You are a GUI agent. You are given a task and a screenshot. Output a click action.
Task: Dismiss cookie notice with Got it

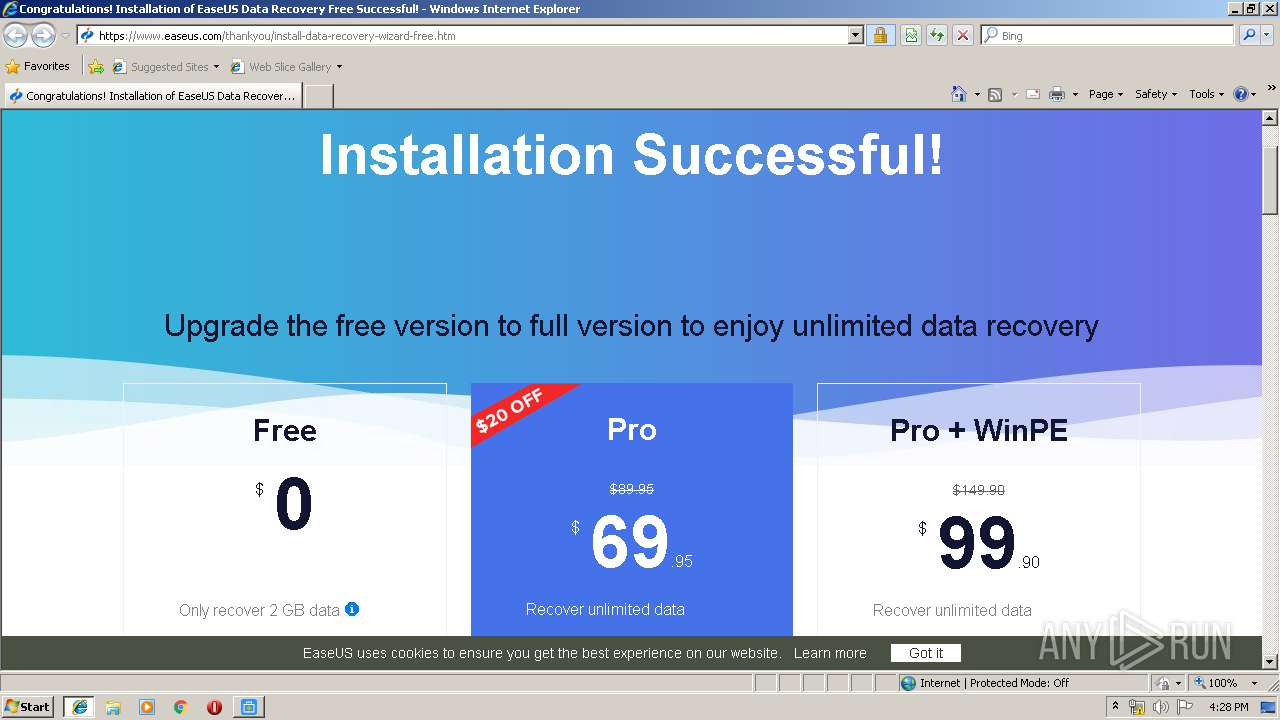926,653
